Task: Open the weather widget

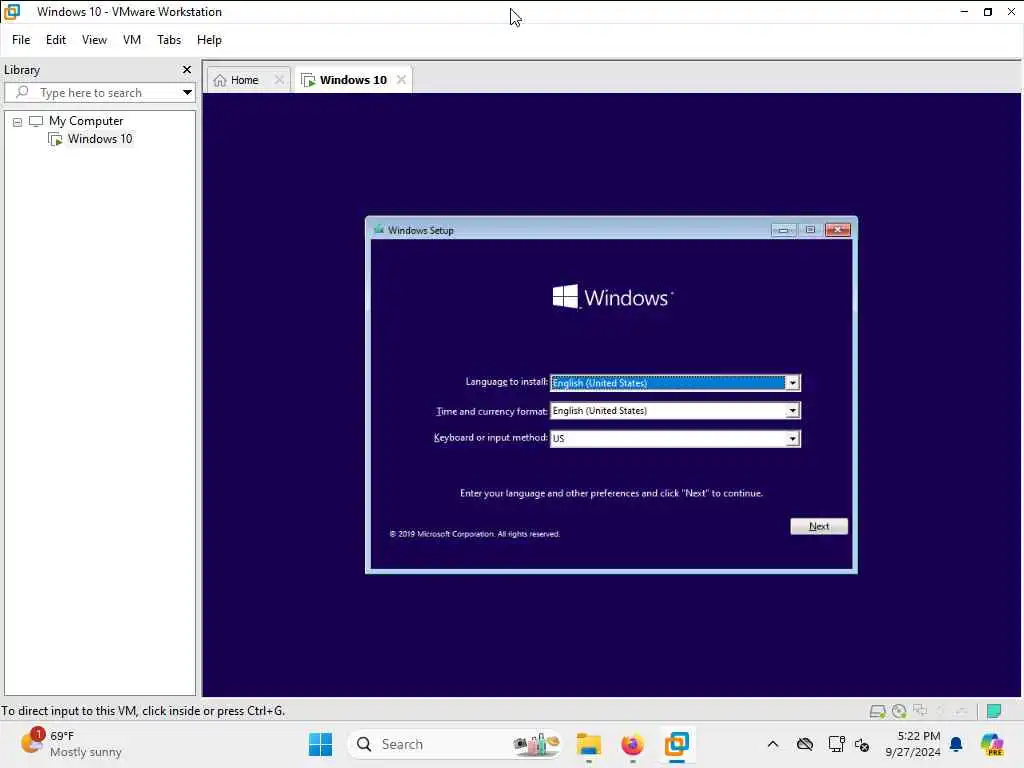Action: pyautogui.click(x=72, y=744)
